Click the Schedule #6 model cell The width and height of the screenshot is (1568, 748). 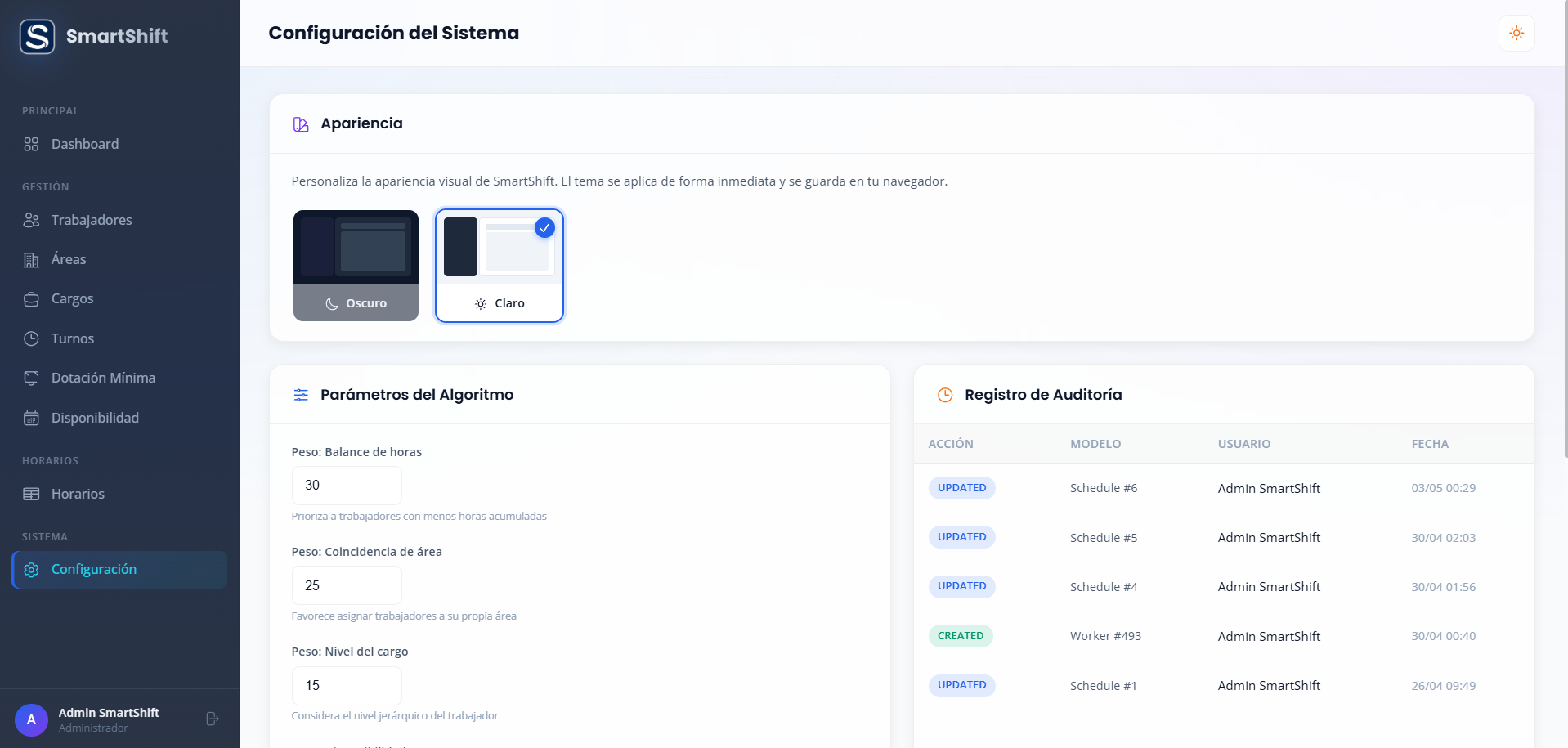(1104, 488)
